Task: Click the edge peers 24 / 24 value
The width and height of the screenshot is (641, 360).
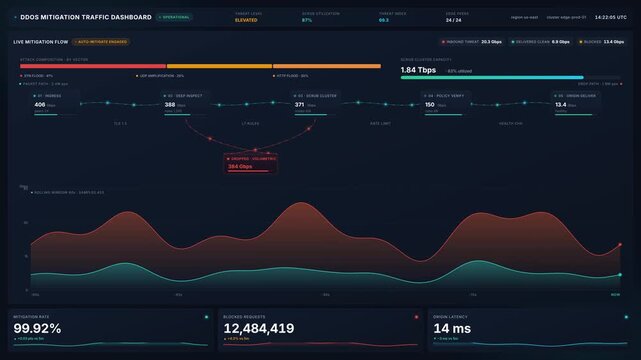Action: click(x=453, y=20)
